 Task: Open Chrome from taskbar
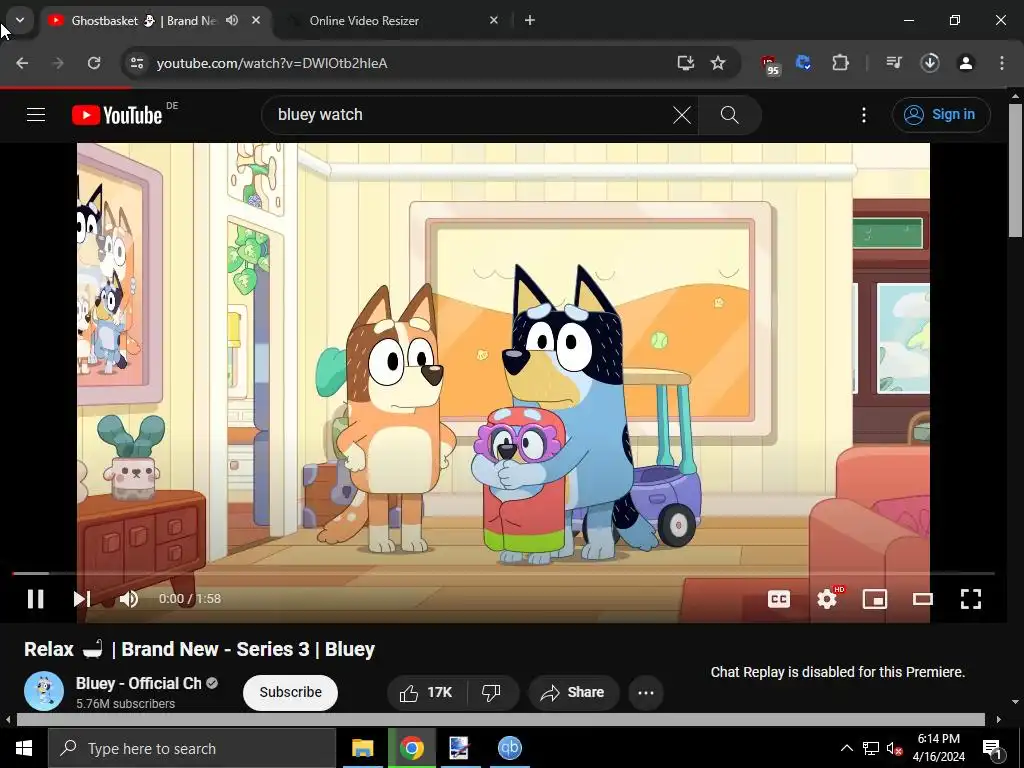click(x=411, y=748)
